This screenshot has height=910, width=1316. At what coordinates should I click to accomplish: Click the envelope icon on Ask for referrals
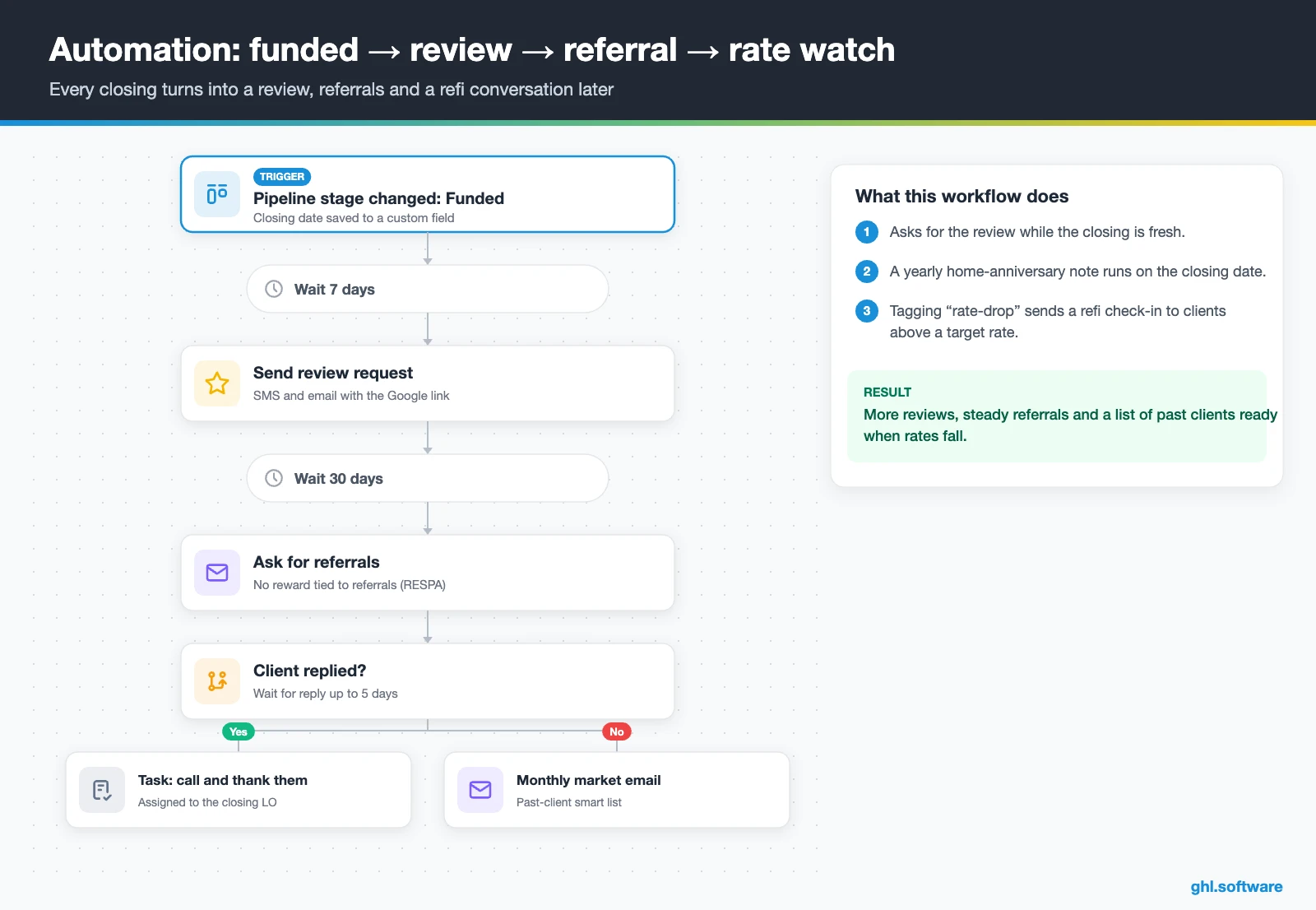217,573
